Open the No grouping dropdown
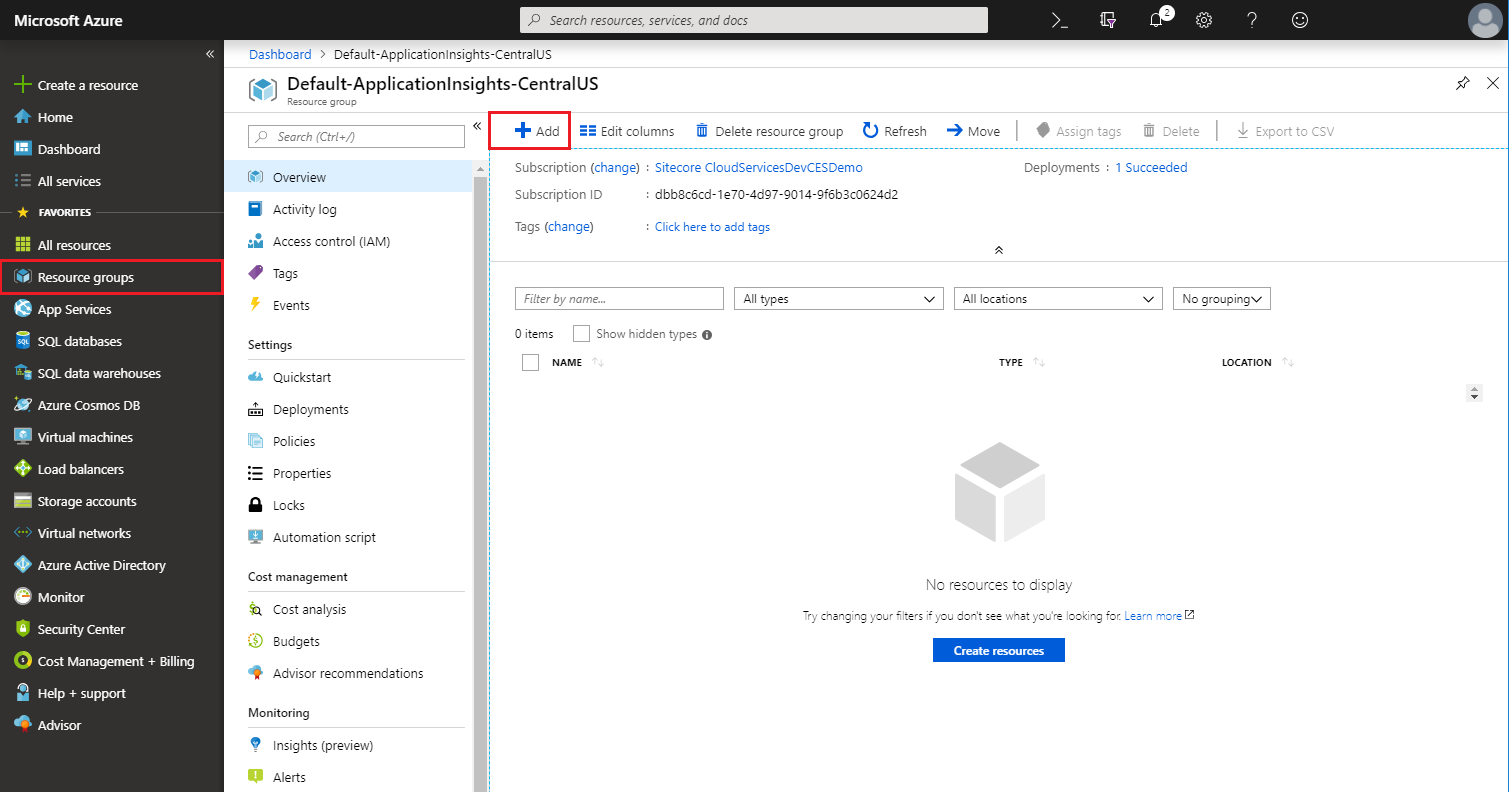Image resolution: width=1509 pixels, height=792 pixels. click(1221, 299)
